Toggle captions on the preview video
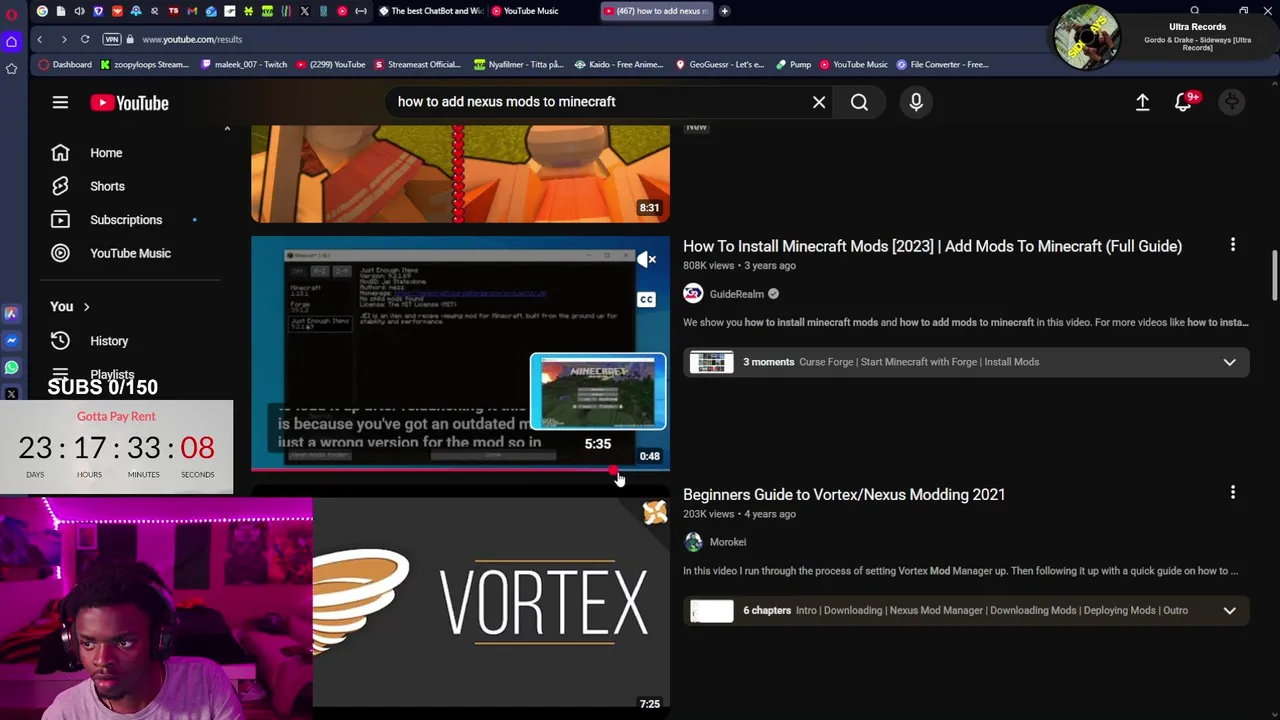Viewport: 1280px width, 720px height. coord(646,299)
